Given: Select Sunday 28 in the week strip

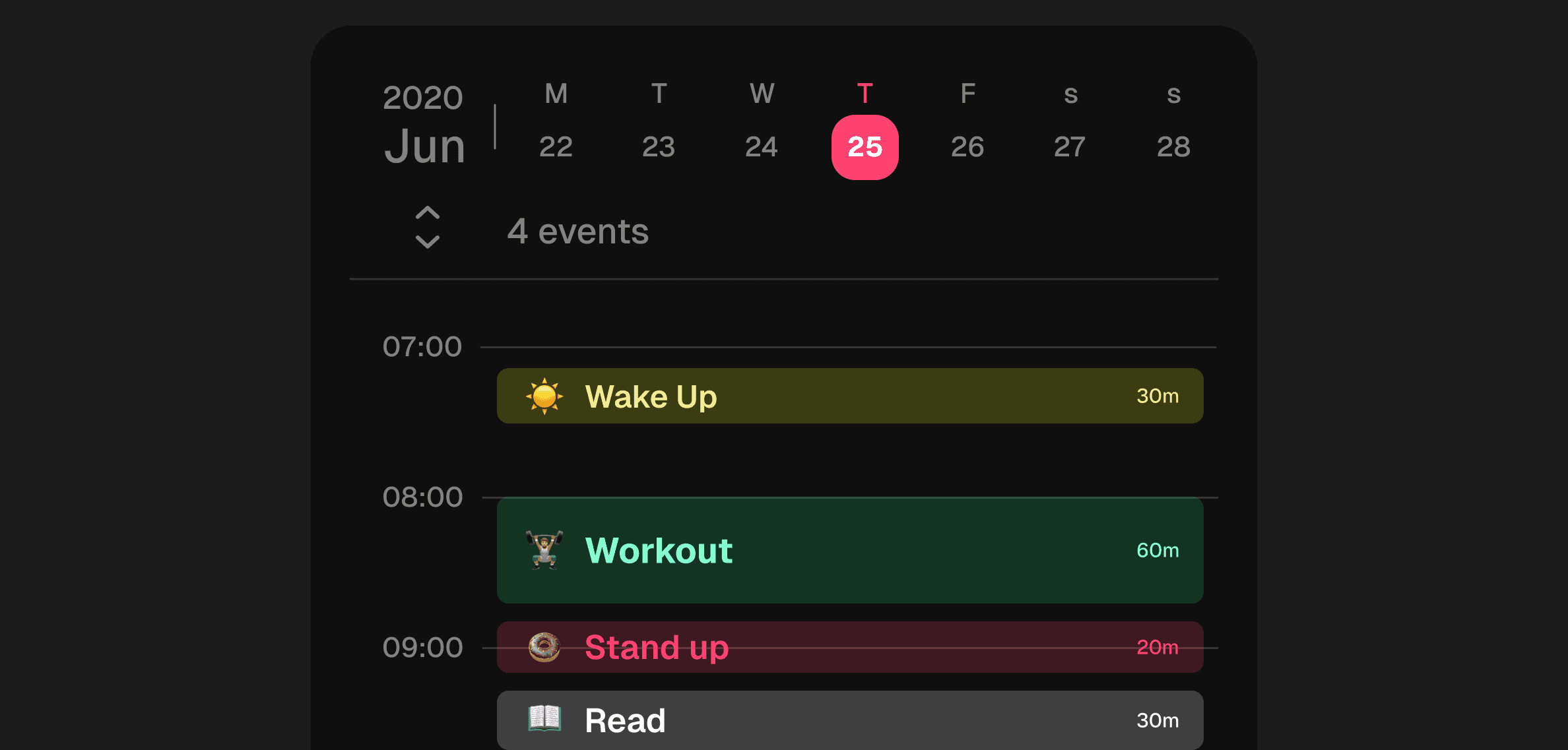Looking at the screenshot, I should (1173, 146).
